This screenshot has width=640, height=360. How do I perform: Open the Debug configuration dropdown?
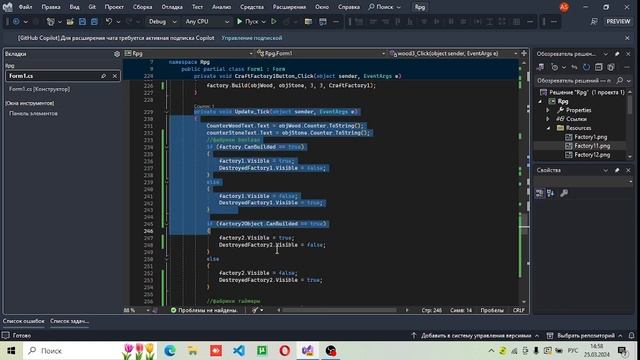162,22
